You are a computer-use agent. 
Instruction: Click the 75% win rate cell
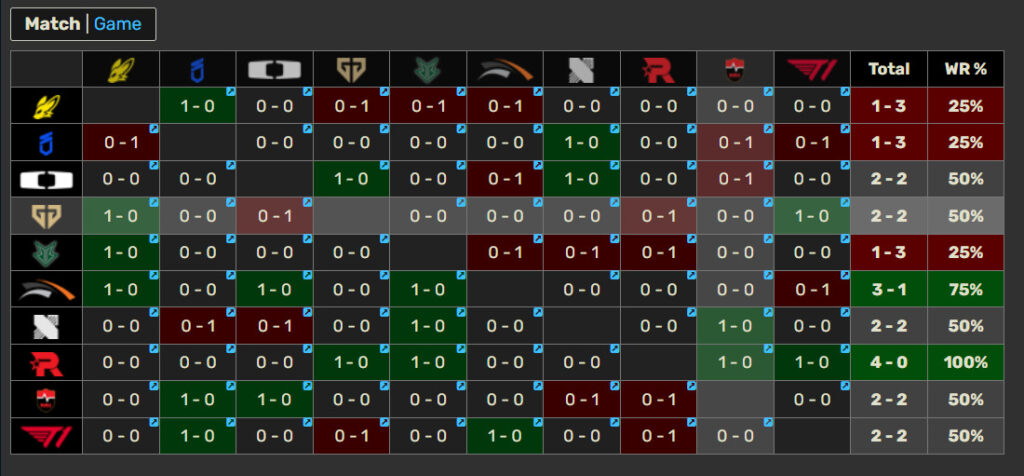tap(965, 289)
